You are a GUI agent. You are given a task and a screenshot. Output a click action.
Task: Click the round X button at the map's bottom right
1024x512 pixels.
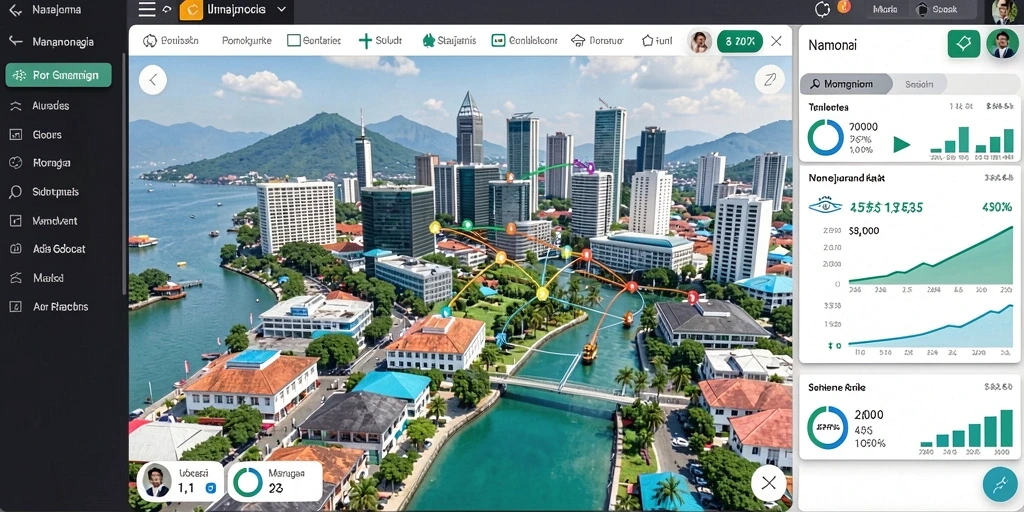click(768, 483)
